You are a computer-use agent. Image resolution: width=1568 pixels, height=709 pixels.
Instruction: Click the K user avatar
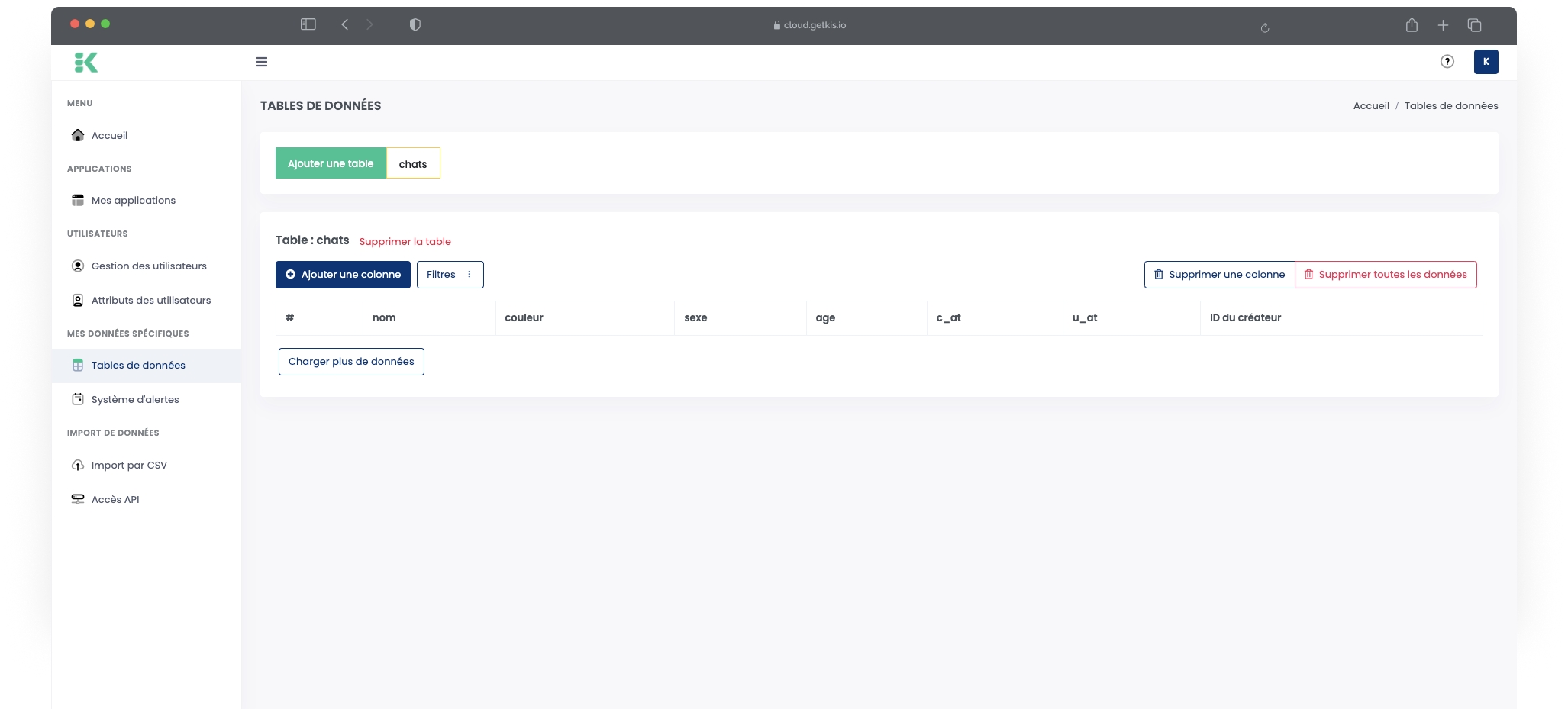(1486, 62)
